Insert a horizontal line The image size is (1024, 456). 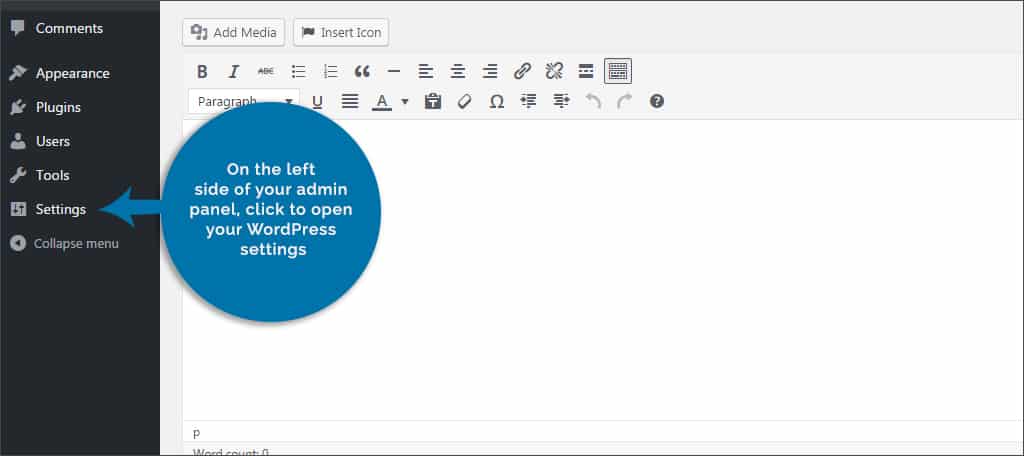[x=394, y=71]
